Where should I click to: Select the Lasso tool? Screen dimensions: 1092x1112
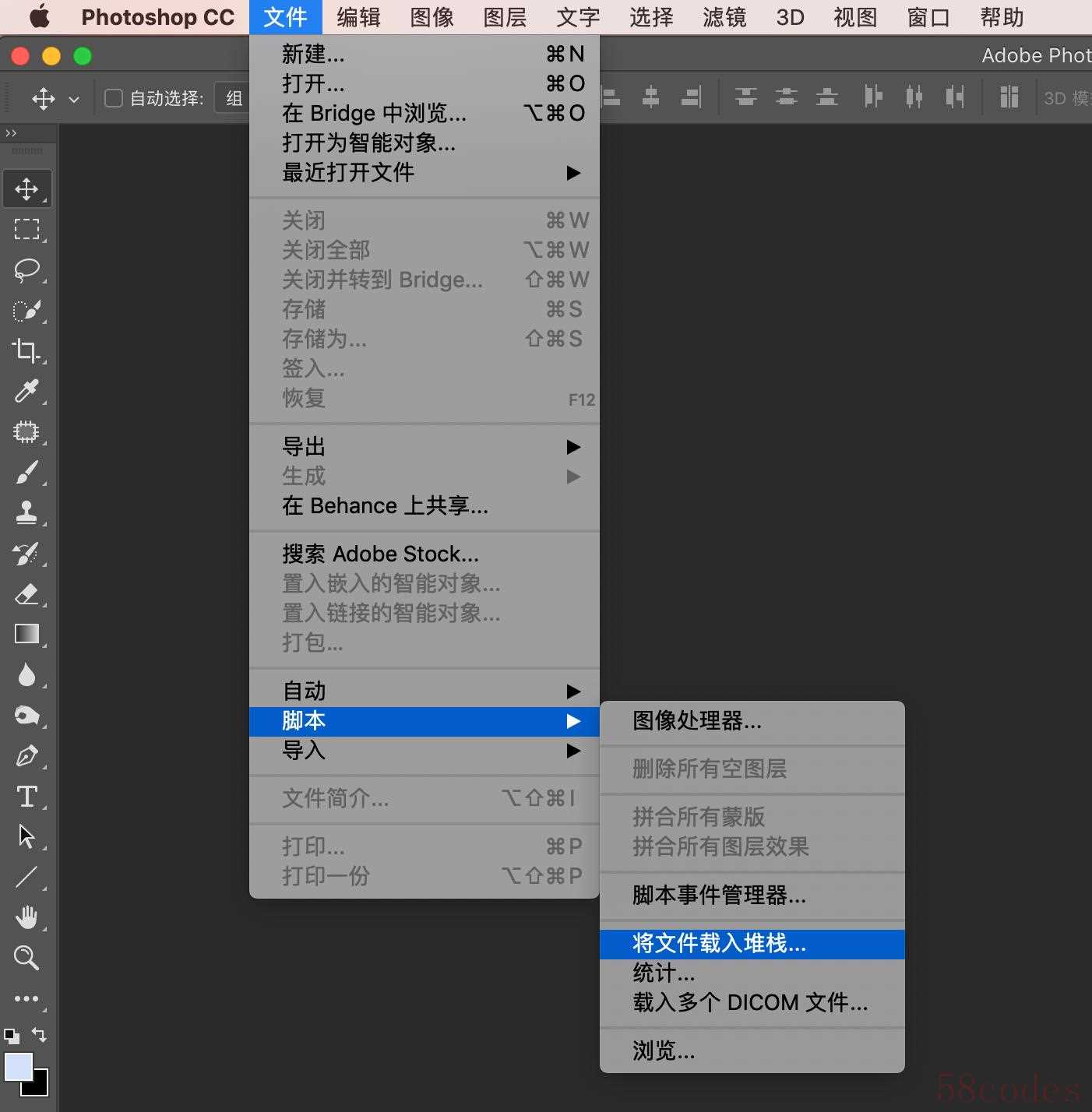tap(27, 270)
